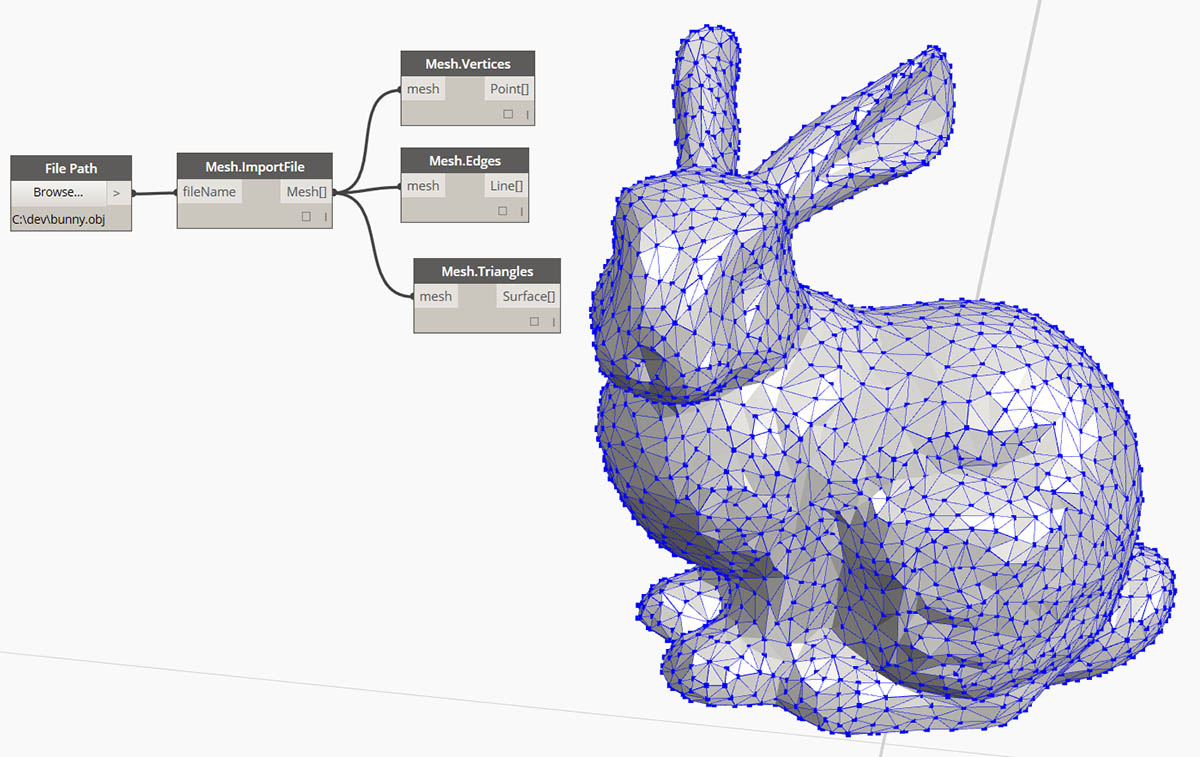Click the Line[] output port on Mesh.Edges

tap(506, 185)
